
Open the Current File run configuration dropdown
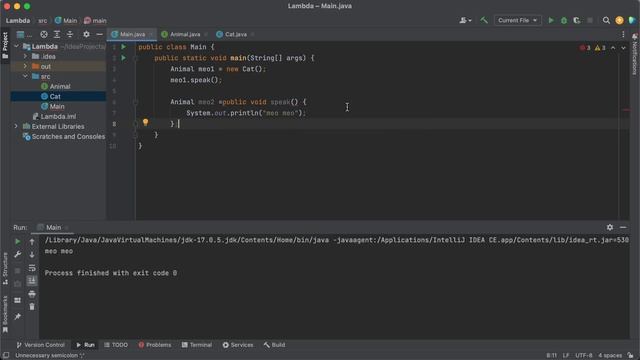[x=517, y=20]
